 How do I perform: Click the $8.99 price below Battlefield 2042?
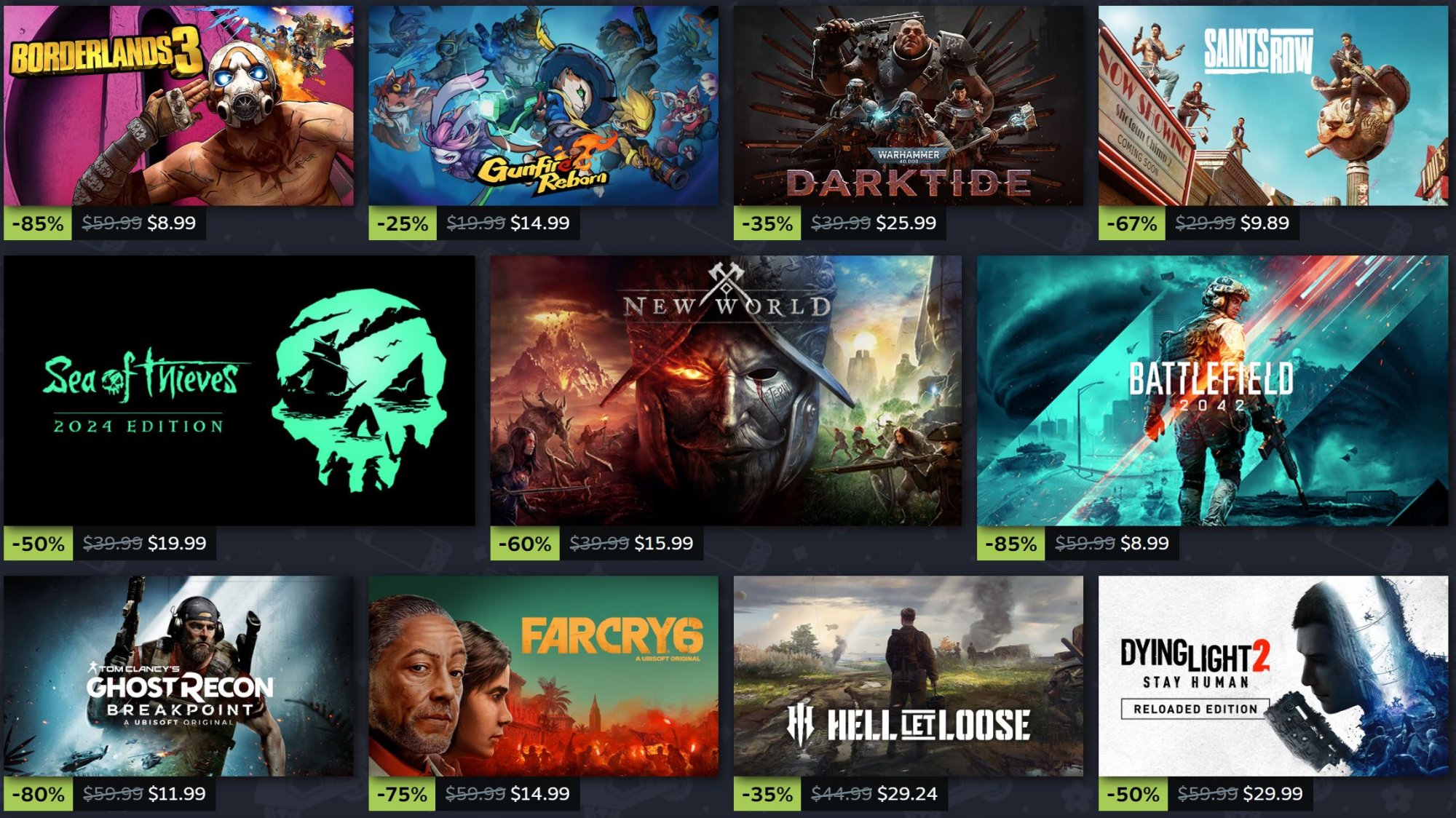1144,544
